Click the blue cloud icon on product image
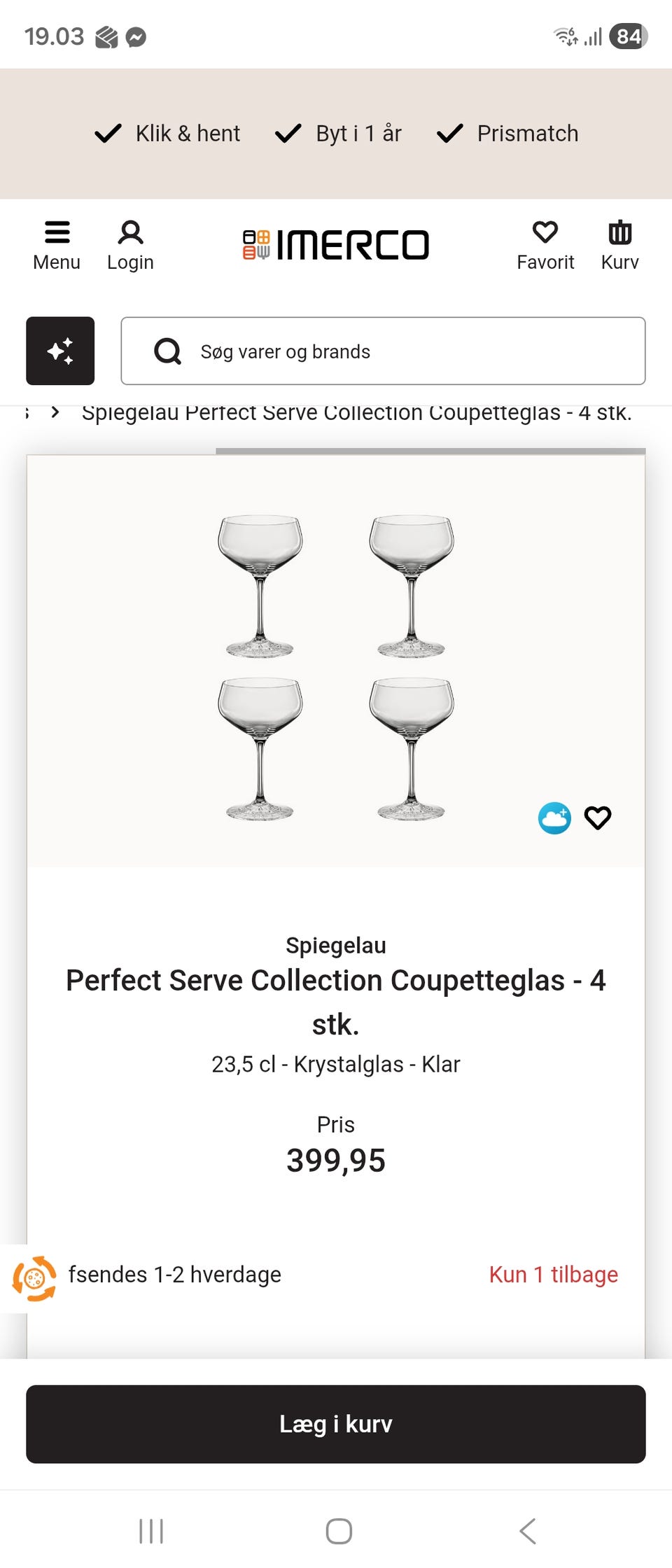The image size is (672, 1568). [554, 818]
